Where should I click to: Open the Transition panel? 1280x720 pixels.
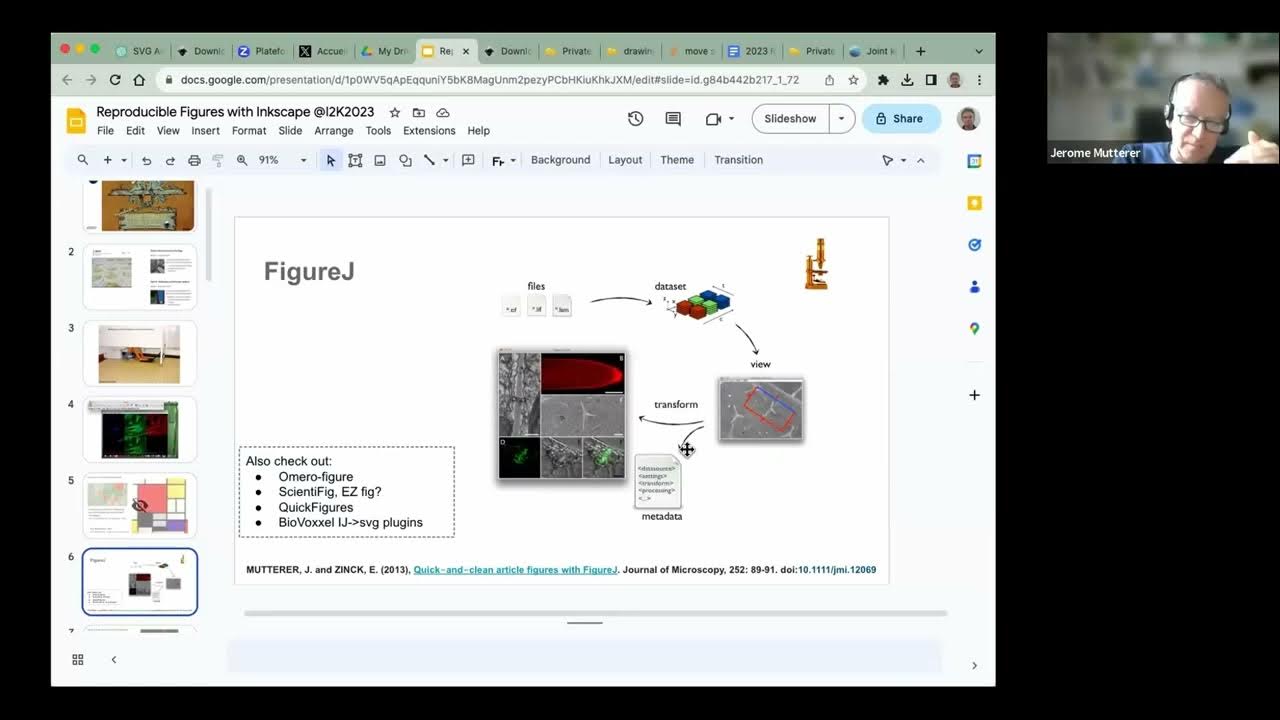738,160
